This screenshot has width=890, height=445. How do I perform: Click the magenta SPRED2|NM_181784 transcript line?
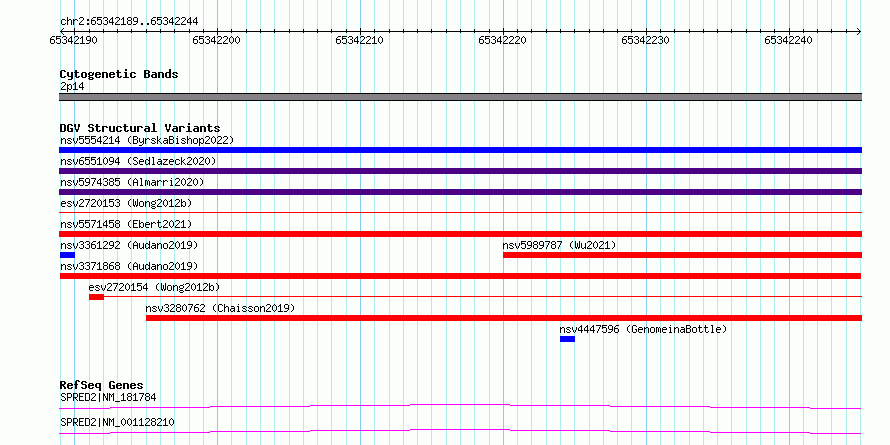click(460, 406)
